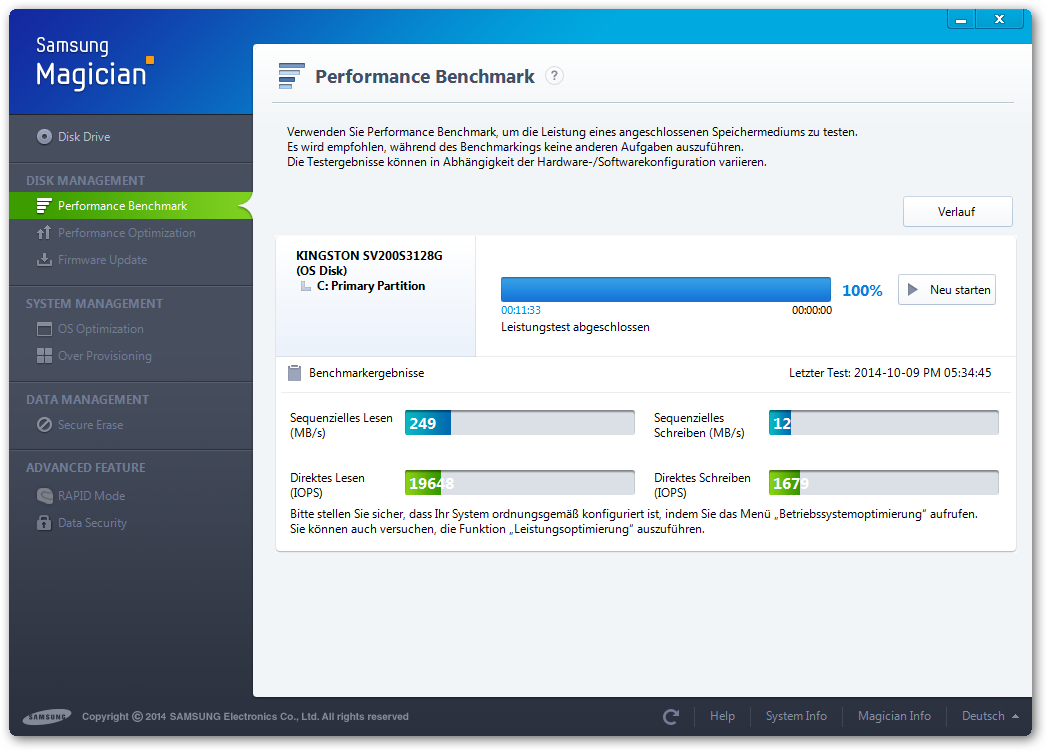Click the elapsed time 00:11:33
The image size is (1047, 751).
pos(521,310)
